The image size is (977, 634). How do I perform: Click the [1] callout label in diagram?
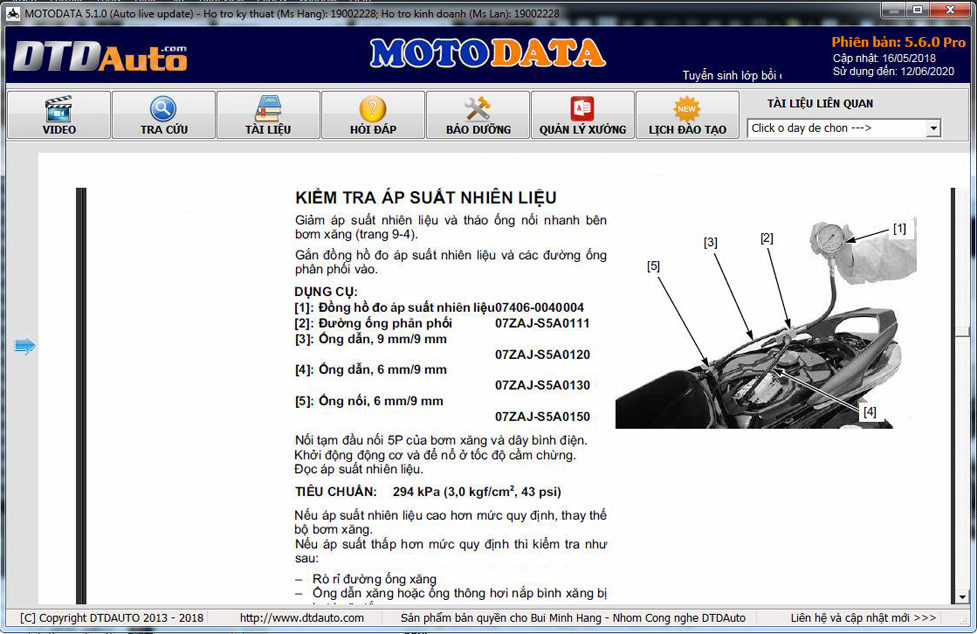[x=899, y=229]
